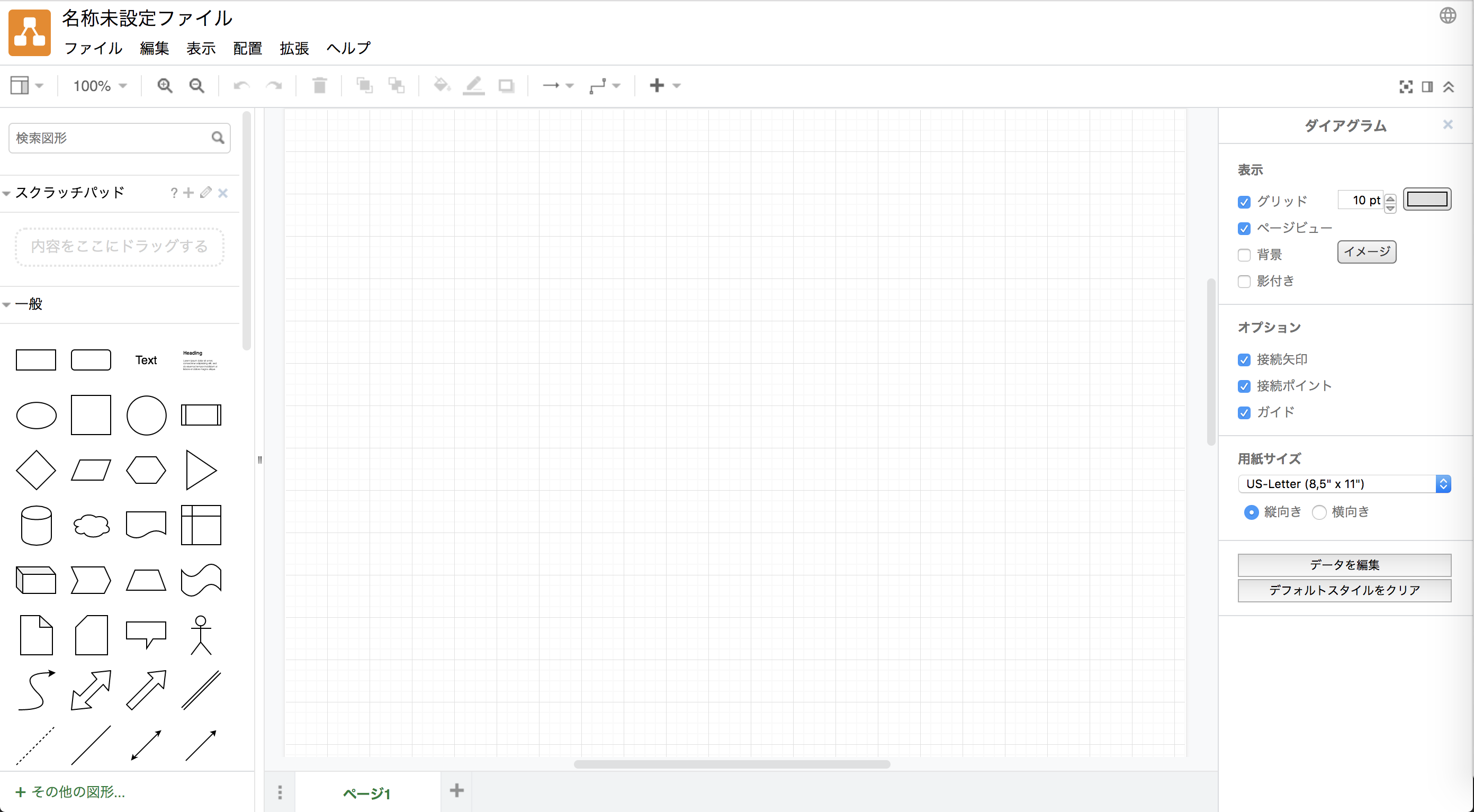Viewport: 1474px width, 812px height.
Task: Open the ヘルプ menu
Action: point(348,48)
